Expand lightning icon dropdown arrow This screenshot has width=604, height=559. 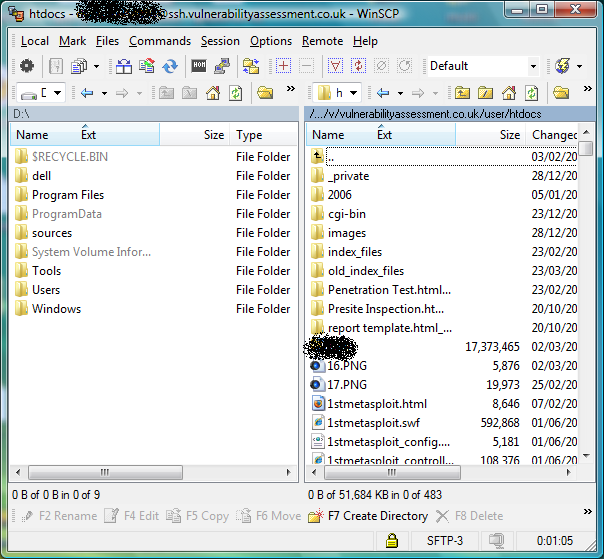pos(579,66)
